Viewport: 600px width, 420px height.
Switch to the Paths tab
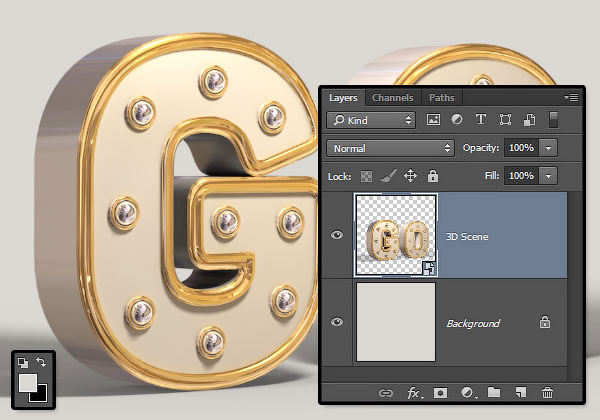click(441, 98)
